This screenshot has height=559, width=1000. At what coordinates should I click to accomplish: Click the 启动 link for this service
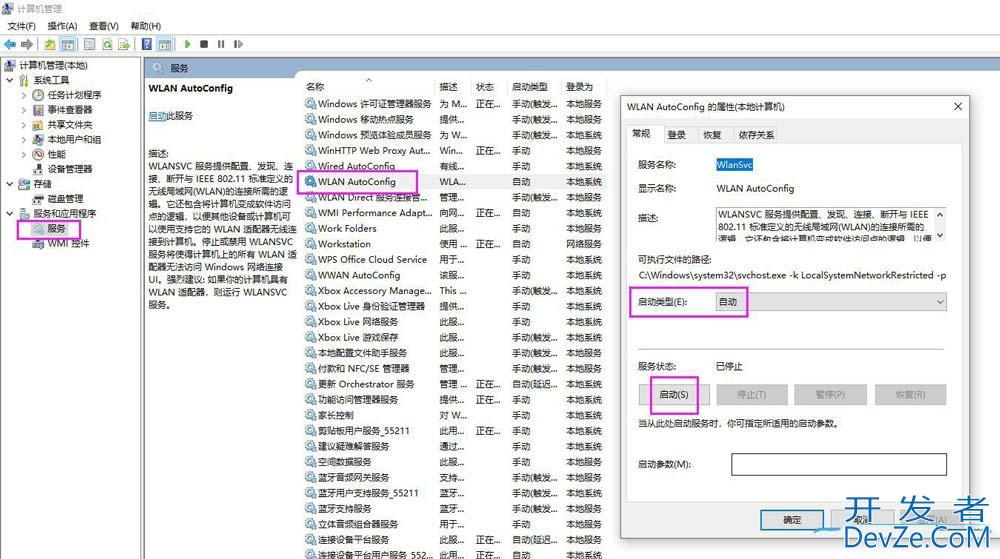(x=157, y=116)
